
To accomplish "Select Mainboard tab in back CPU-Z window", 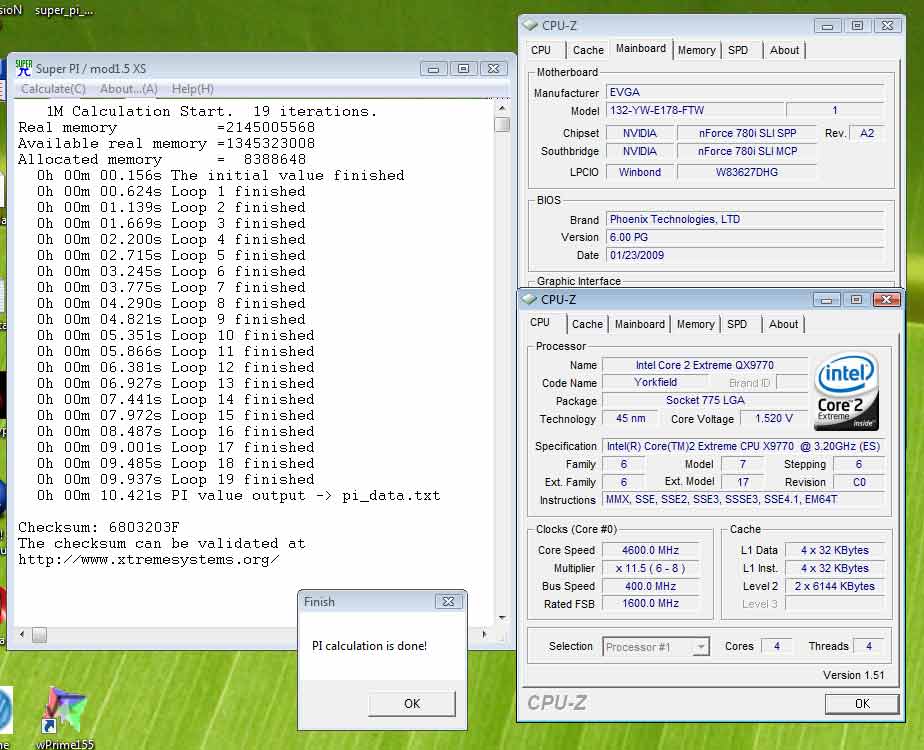I will click(641, 48).
